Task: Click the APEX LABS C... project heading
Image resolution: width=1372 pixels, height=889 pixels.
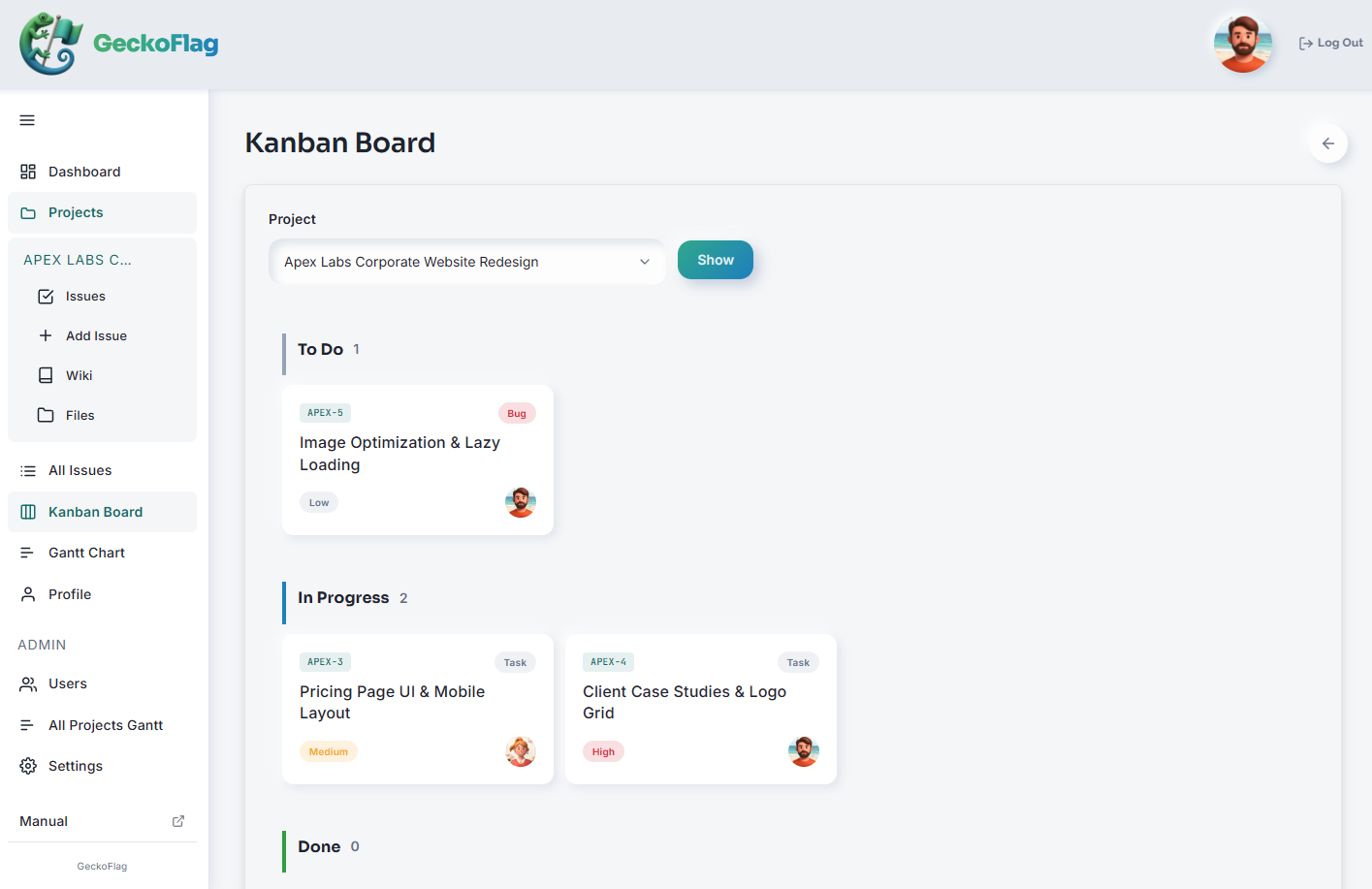Action: point(78,260)
